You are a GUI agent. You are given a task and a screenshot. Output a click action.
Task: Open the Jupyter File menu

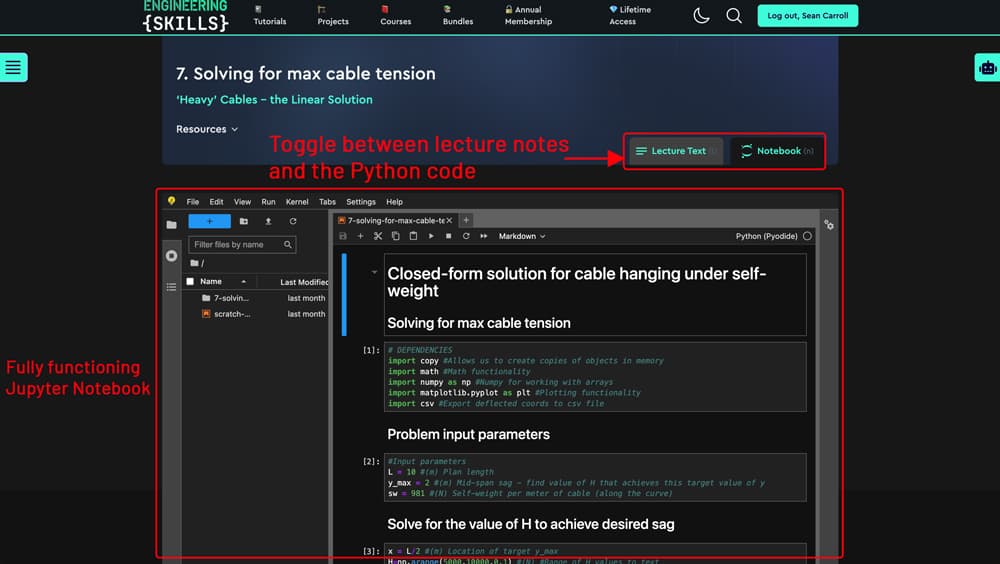(193, 202)
